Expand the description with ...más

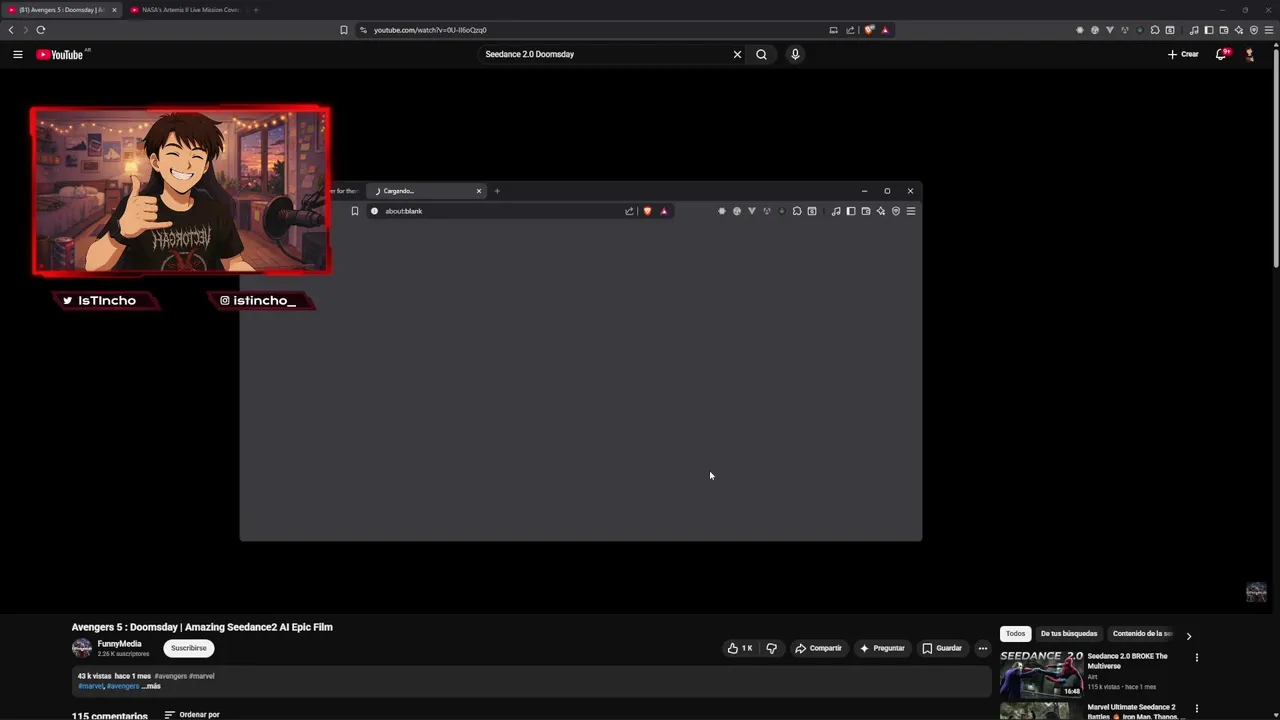[x=150, y=686]
